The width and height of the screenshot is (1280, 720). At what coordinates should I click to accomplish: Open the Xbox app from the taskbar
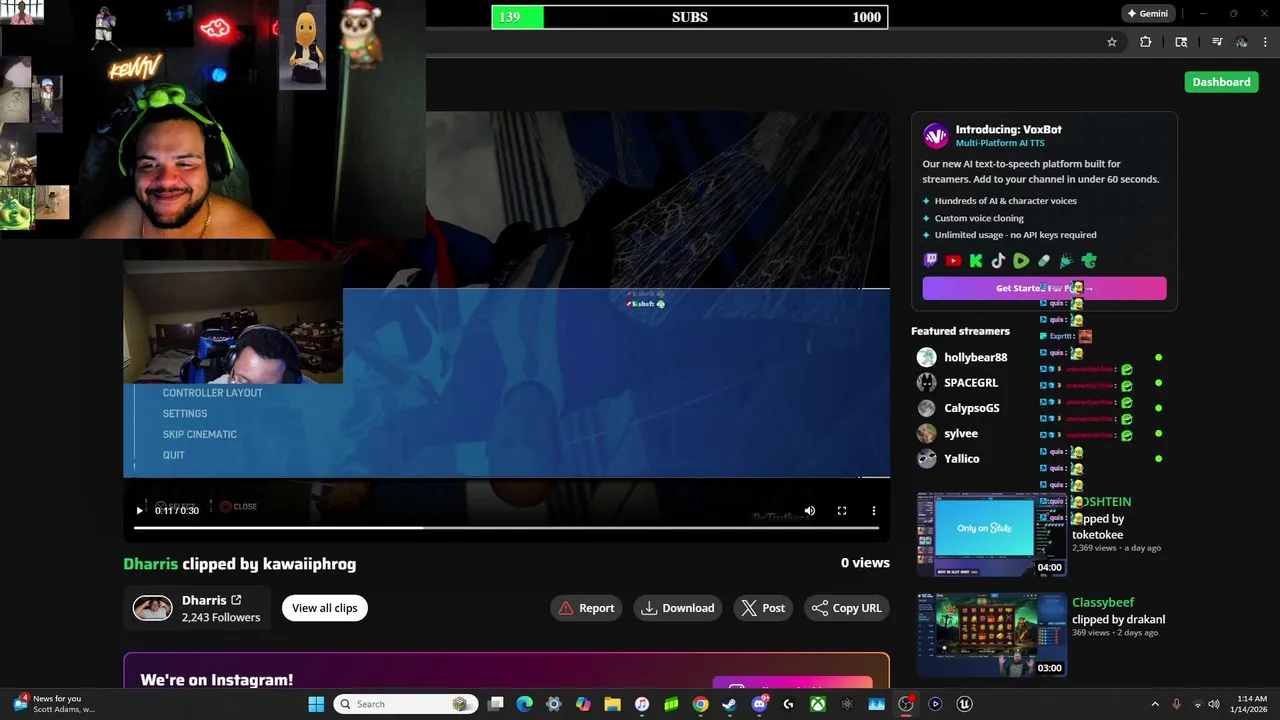click(818, 704)
